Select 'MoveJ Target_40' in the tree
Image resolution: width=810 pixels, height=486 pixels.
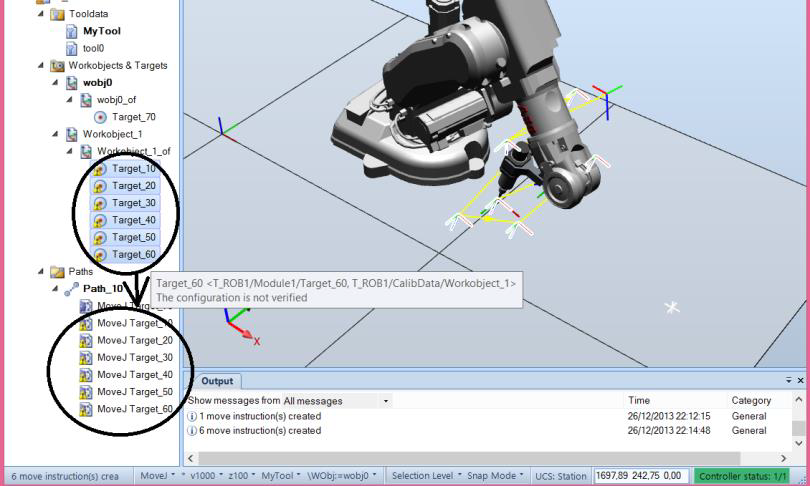coord(135,374)
